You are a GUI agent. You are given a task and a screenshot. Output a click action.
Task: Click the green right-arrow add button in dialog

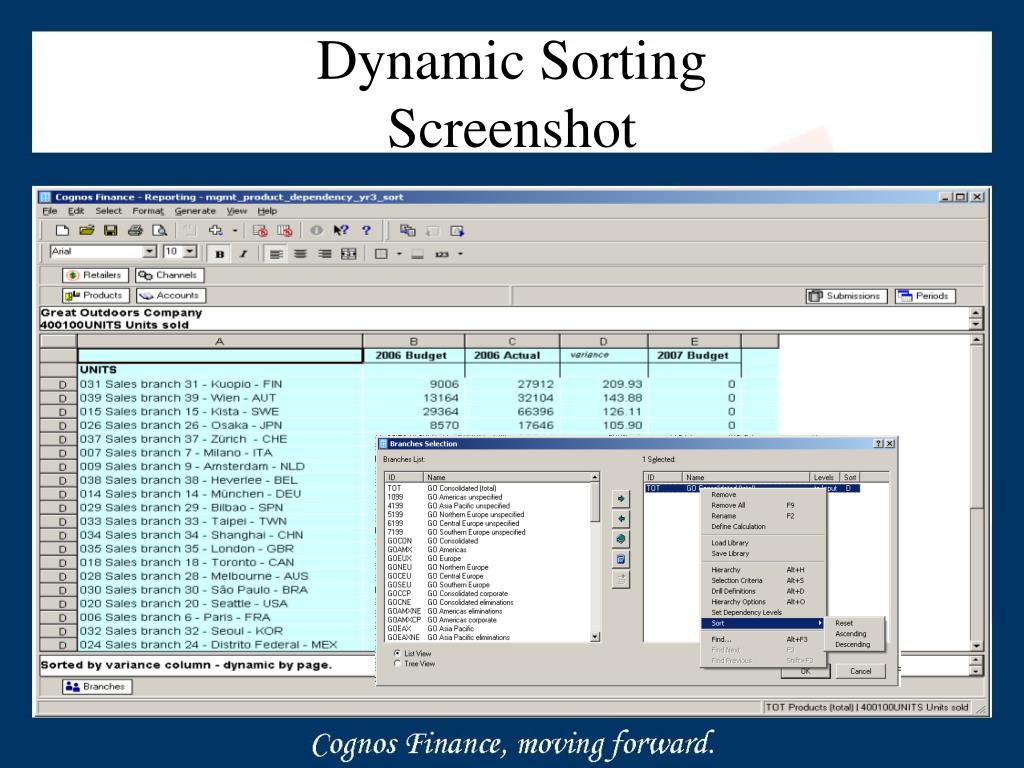621,497
